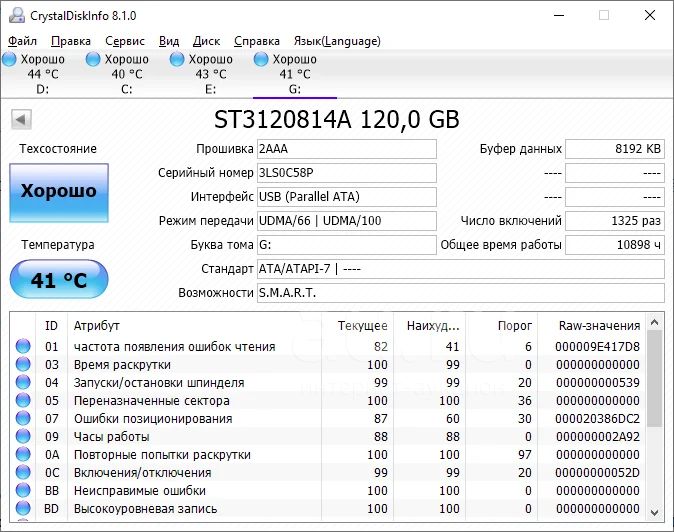This screenshot has width=674, height=532.
Task: Click the firmware field 2AAA
Action: (346, 149)
